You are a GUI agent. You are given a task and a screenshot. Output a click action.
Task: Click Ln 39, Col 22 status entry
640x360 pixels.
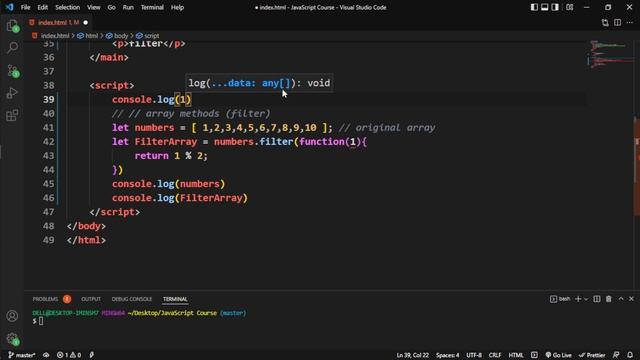click(412, 355)
